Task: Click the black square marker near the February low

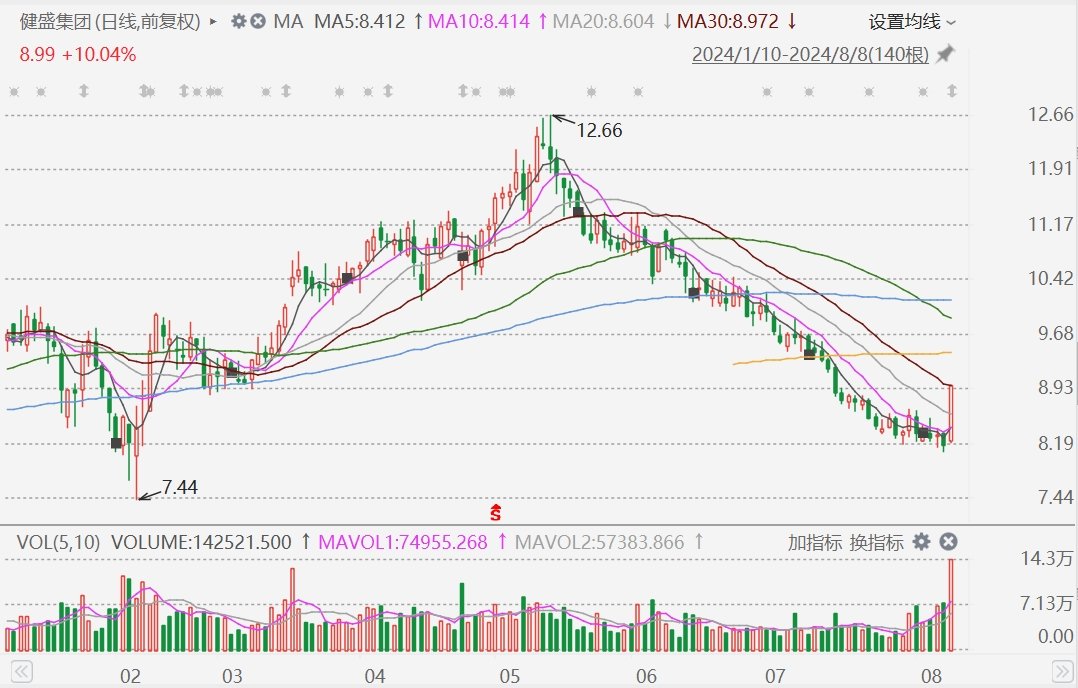Action: [x=117, y=443]
